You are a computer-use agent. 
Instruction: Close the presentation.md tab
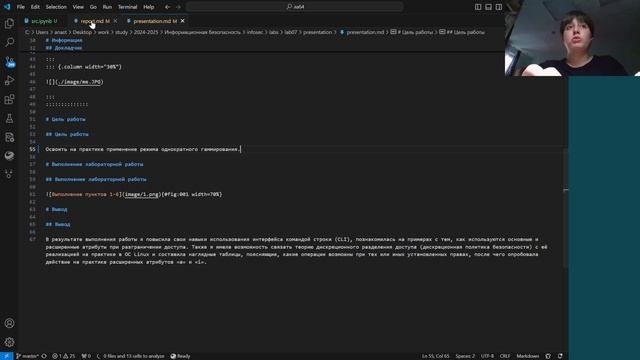tap(182, 21)
